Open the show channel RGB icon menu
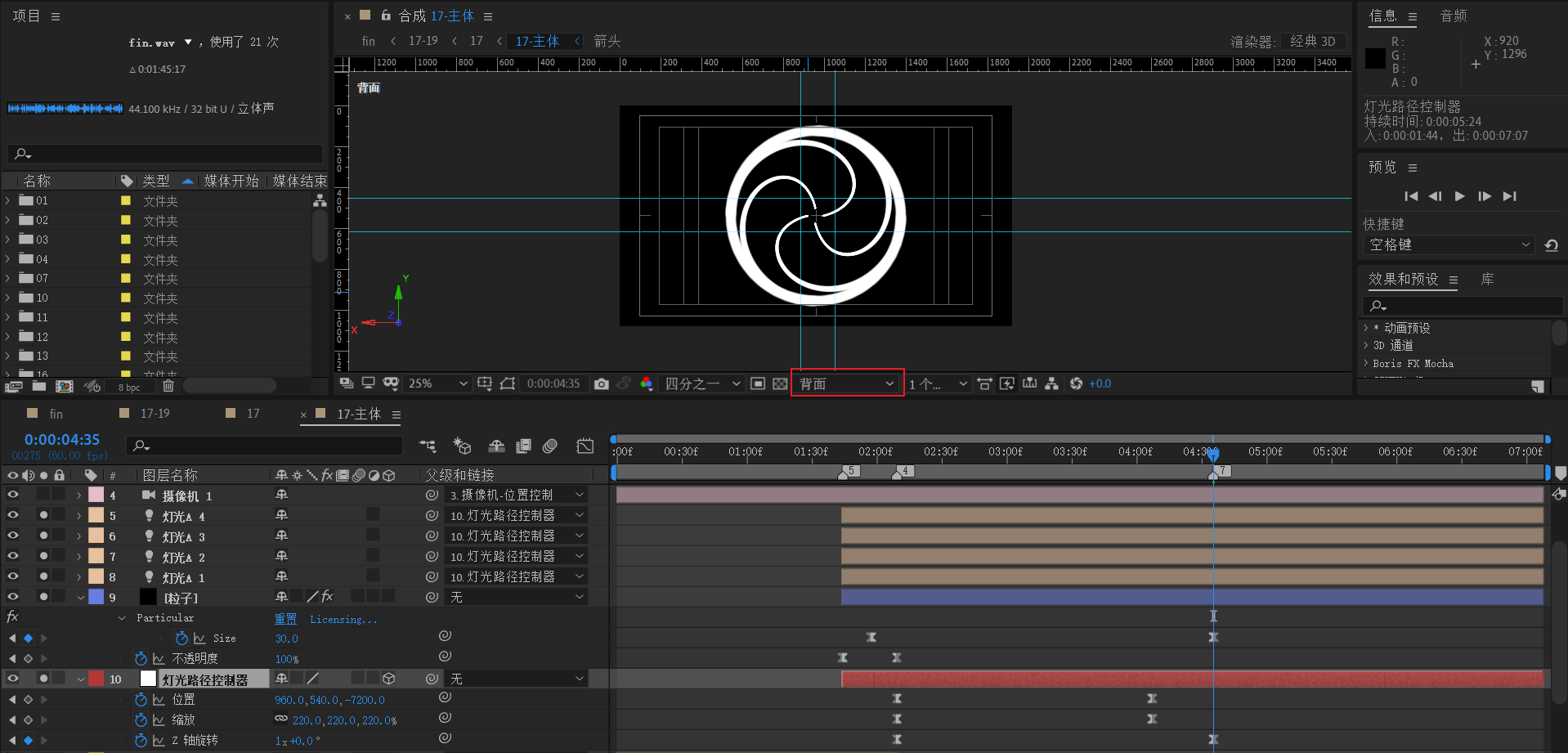1568x753 pixels. click(646, 383)
